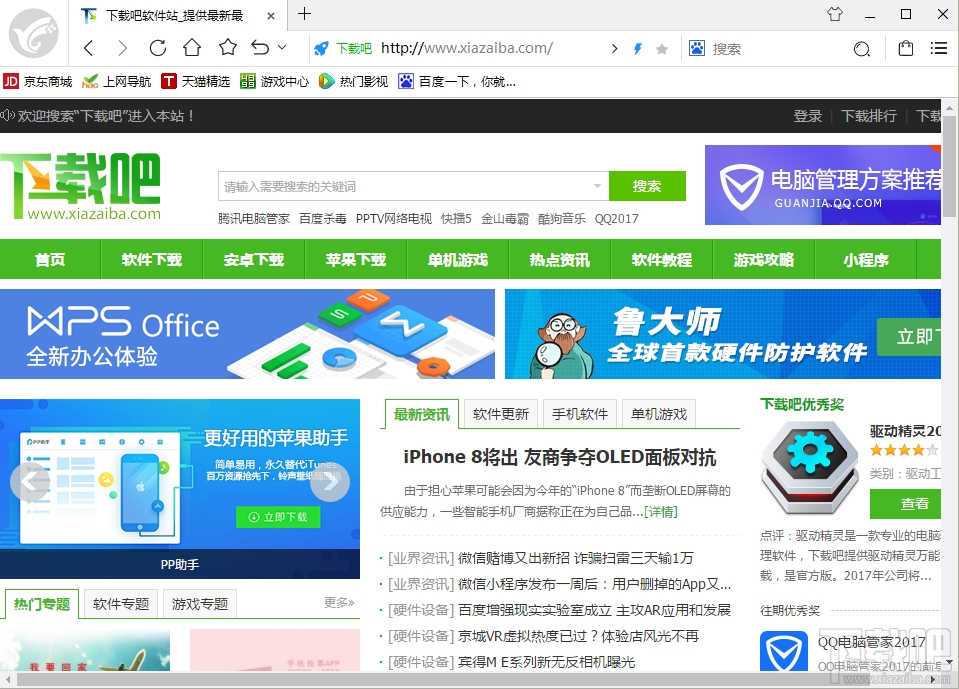Open the 百度一下 bookmark

tap(457, 81)
